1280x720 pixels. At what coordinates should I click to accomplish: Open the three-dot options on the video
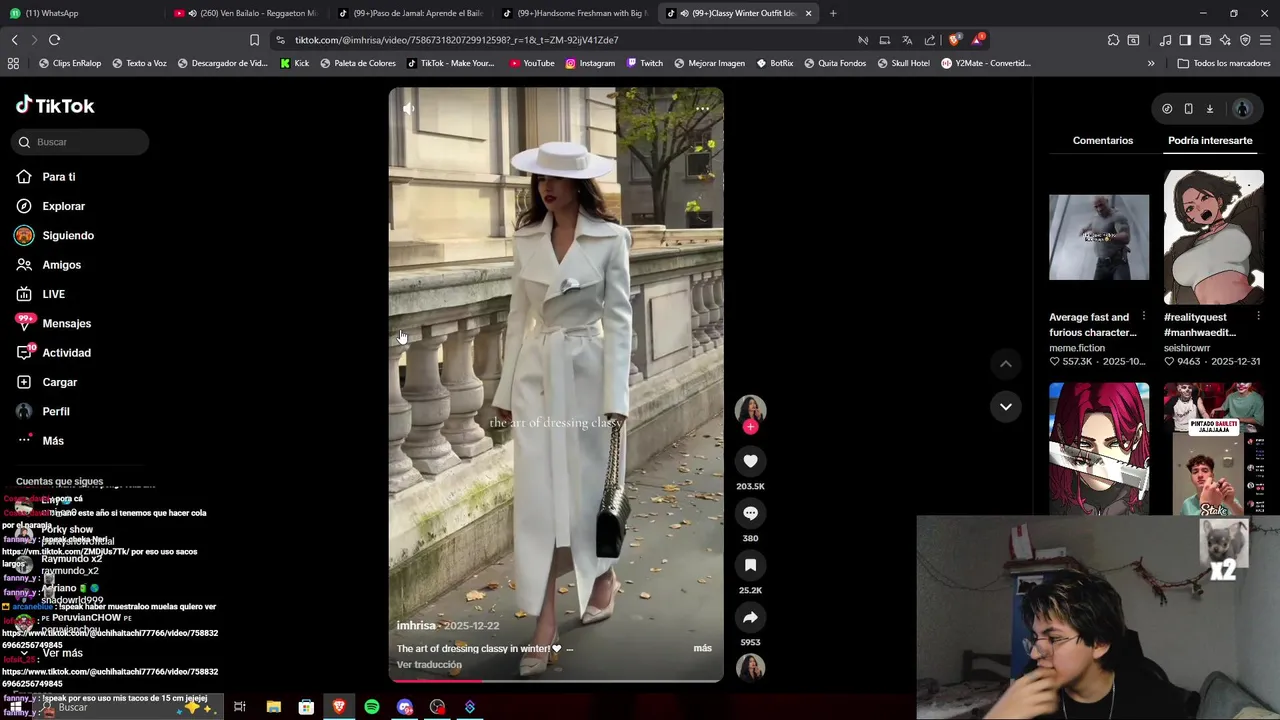pyautogui.click(x=702, y=108)
